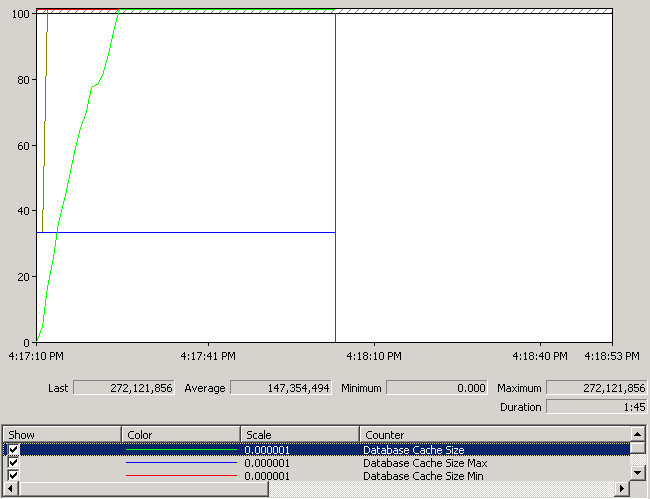
Task: Click the Average value field
Action: click(x=279, y=387)
